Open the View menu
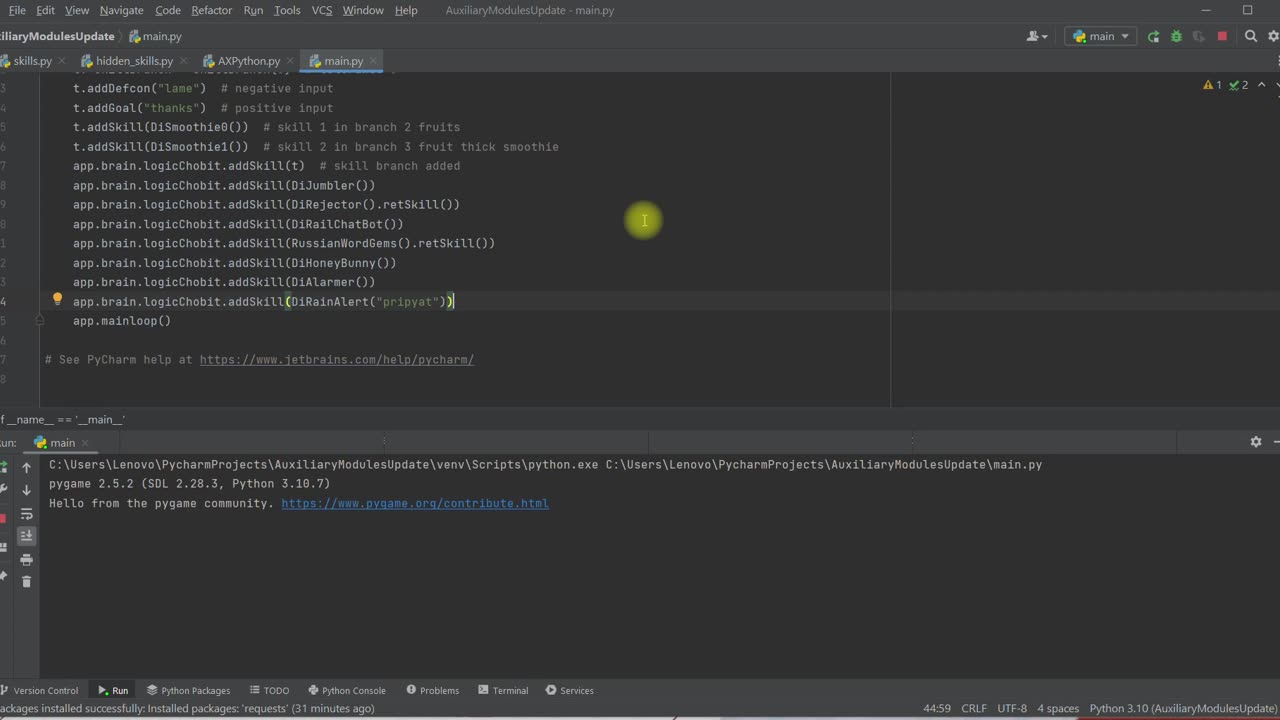Screen dimensions: 1280x720 tap(77, 10)
